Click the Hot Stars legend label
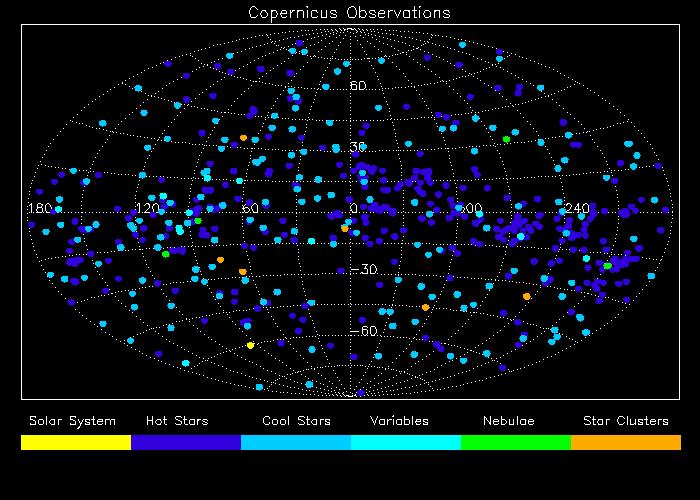700x500 pixels. [177, 421]
